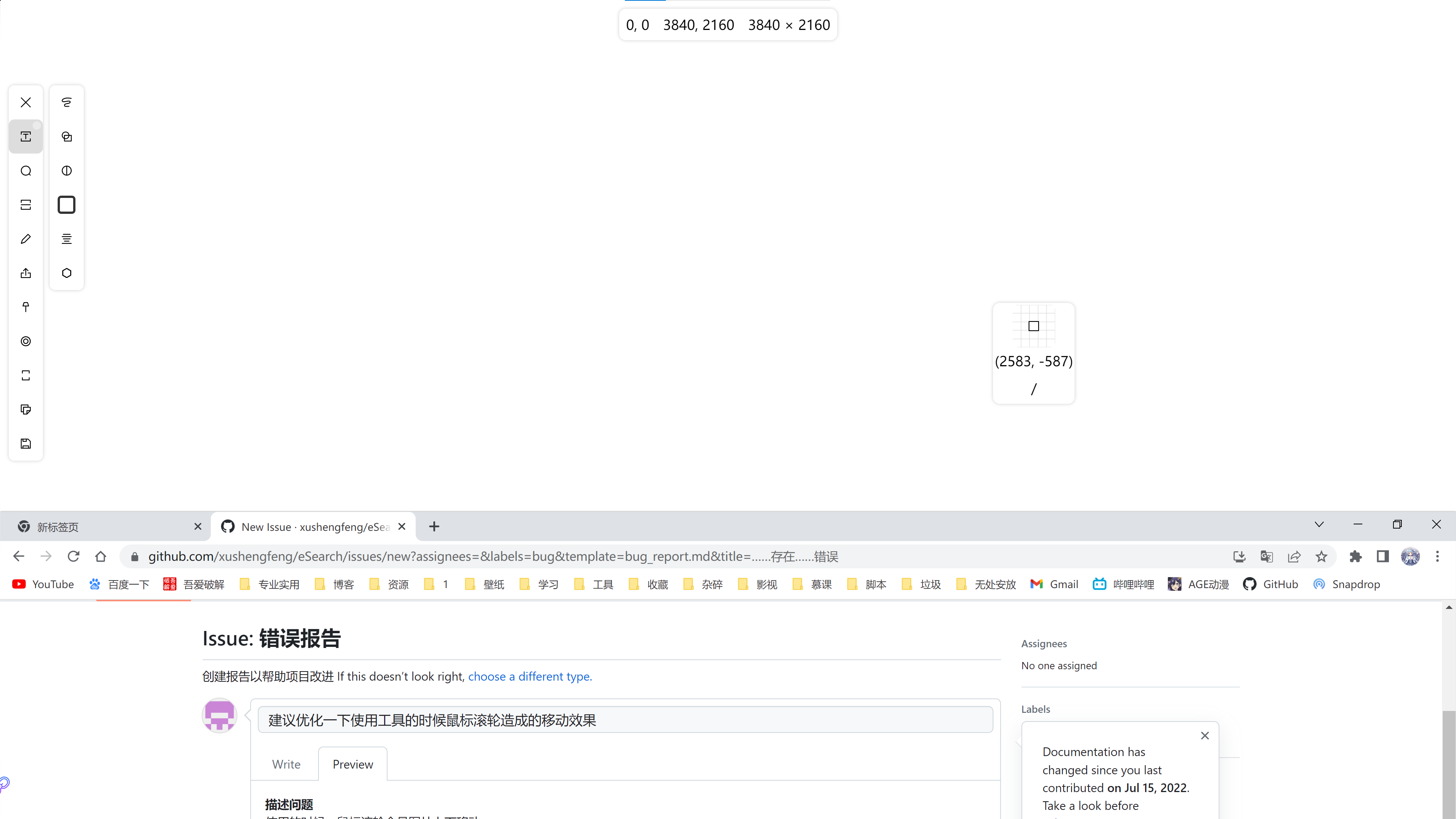
Task: Select the OCR text recognition tool
Action: [26, 136]
